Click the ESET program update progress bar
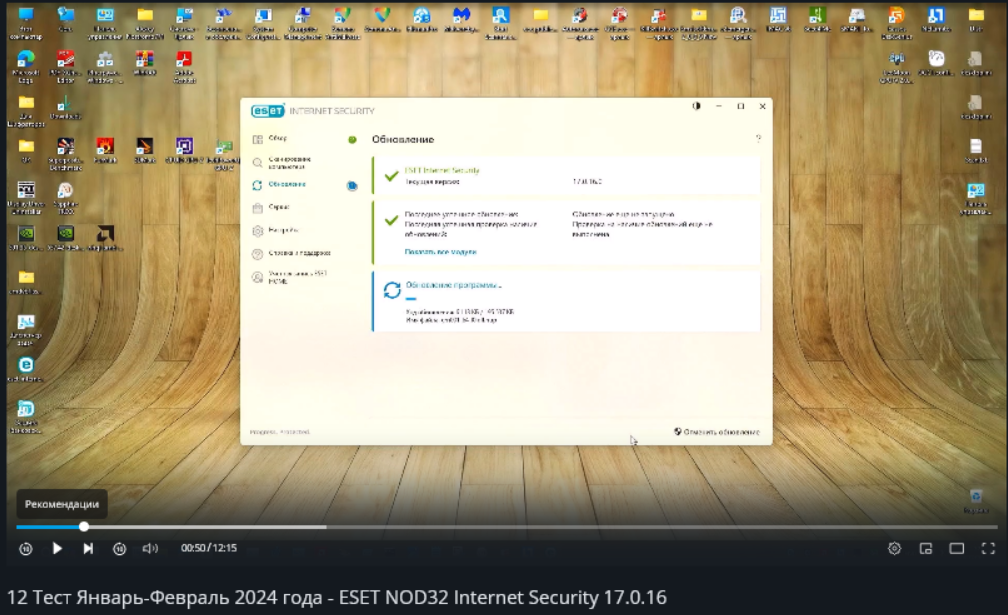 pos(411,298)
